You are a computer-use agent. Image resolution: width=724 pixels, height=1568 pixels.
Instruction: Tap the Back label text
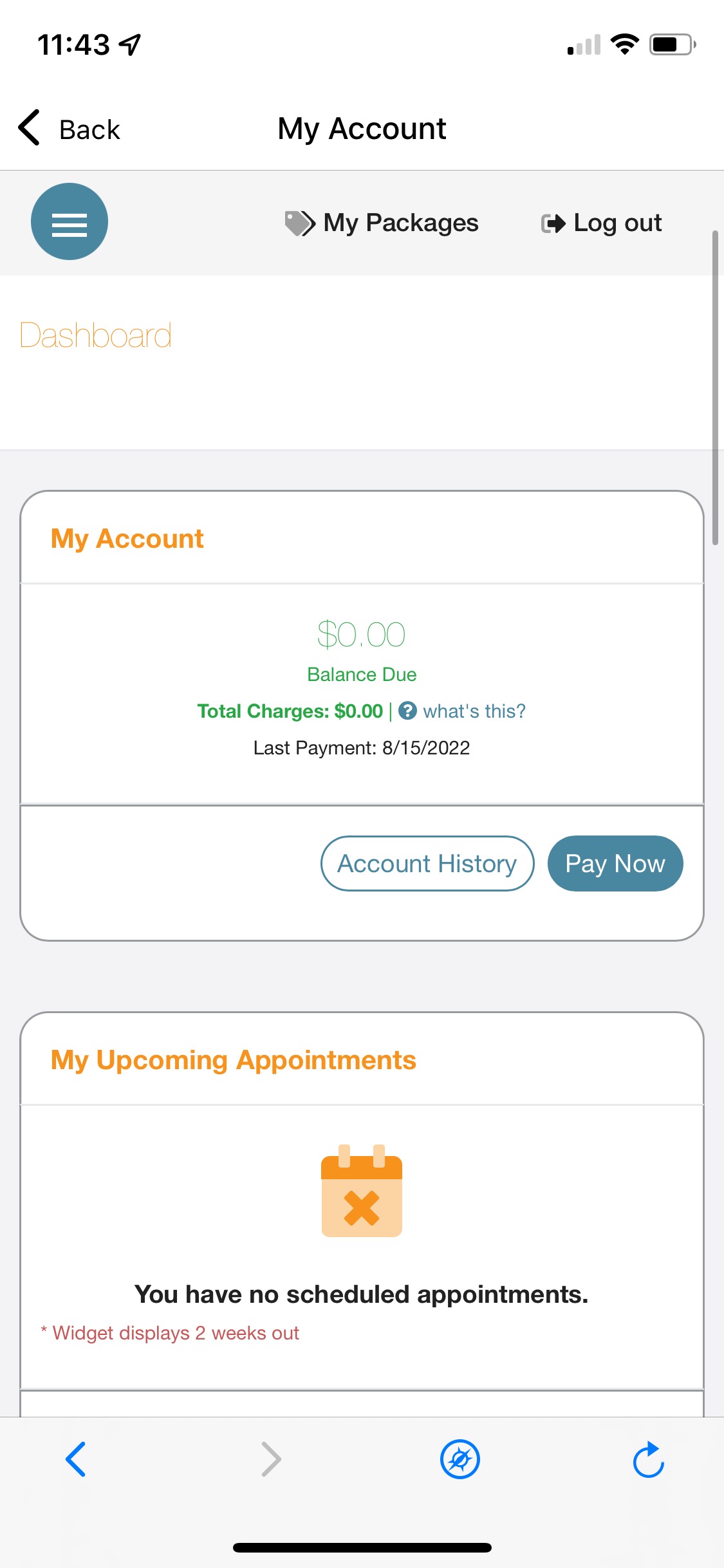pos(89,130)
